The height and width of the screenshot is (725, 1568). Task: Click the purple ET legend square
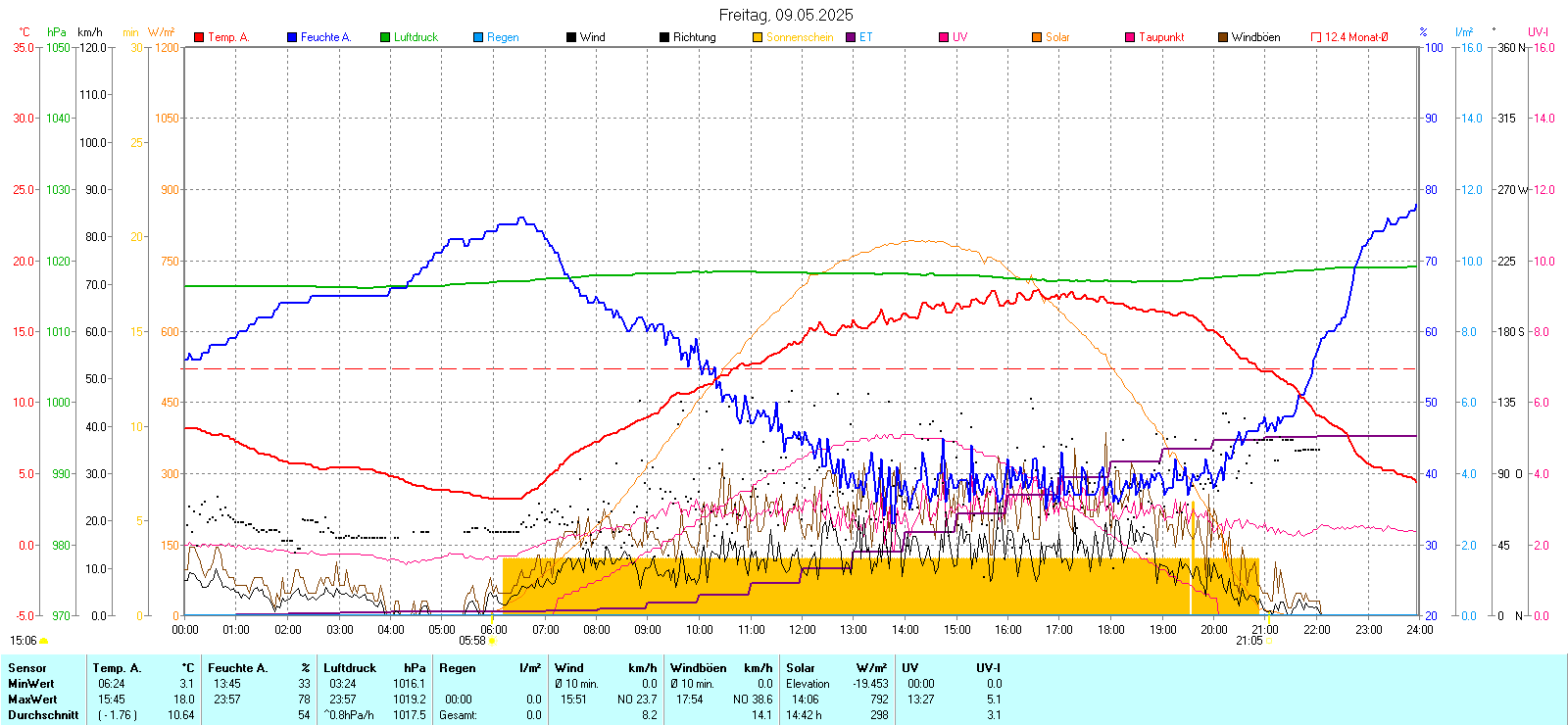851,37
